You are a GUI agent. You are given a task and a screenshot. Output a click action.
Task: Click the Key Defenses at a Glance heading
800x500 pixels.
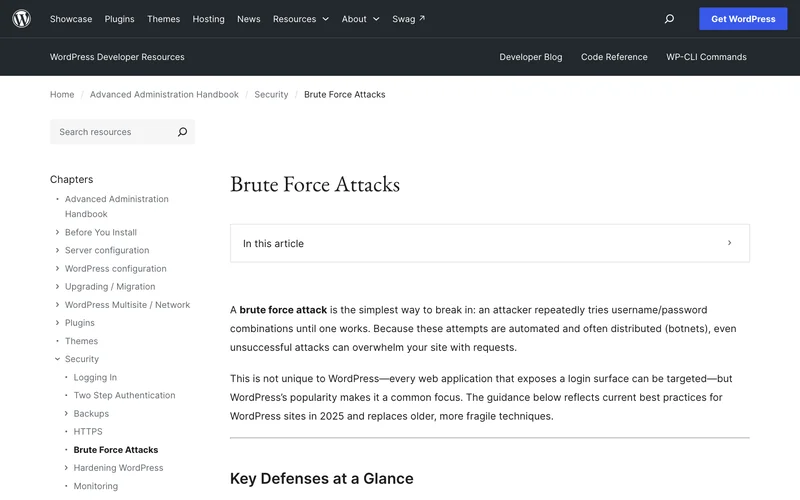pyautogui.click(x=321, y=479)
